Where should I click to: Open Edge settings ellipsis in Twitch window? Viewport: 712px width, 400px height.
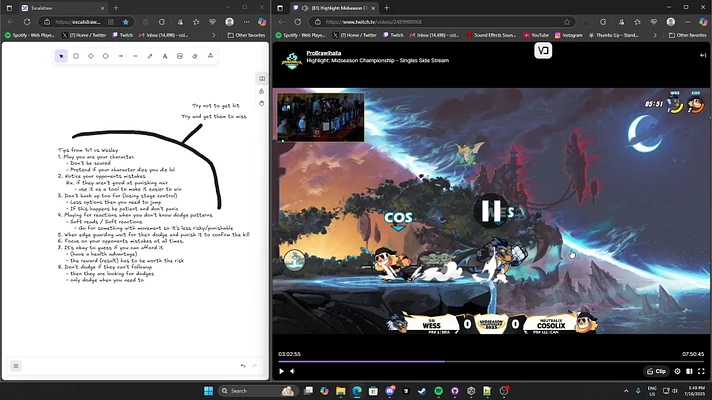(687, 22)
